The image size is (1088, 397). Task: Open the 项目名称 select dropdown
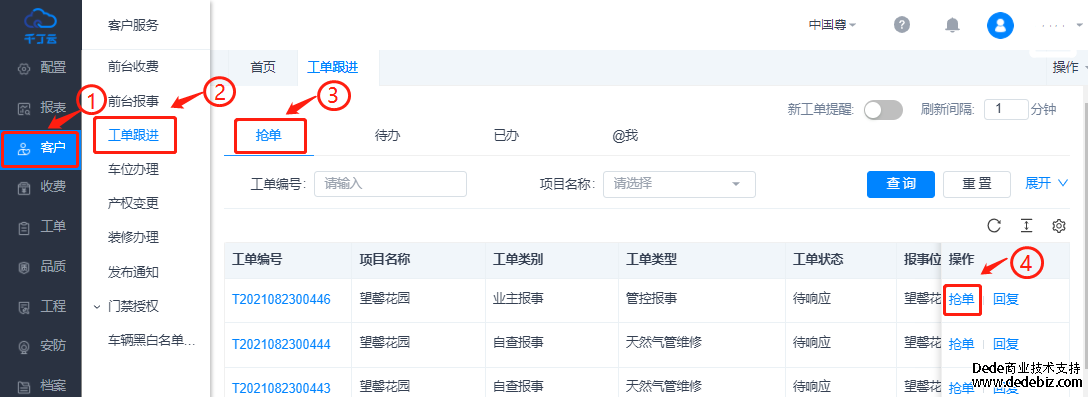pyautogui.click(x=679, y=184)
